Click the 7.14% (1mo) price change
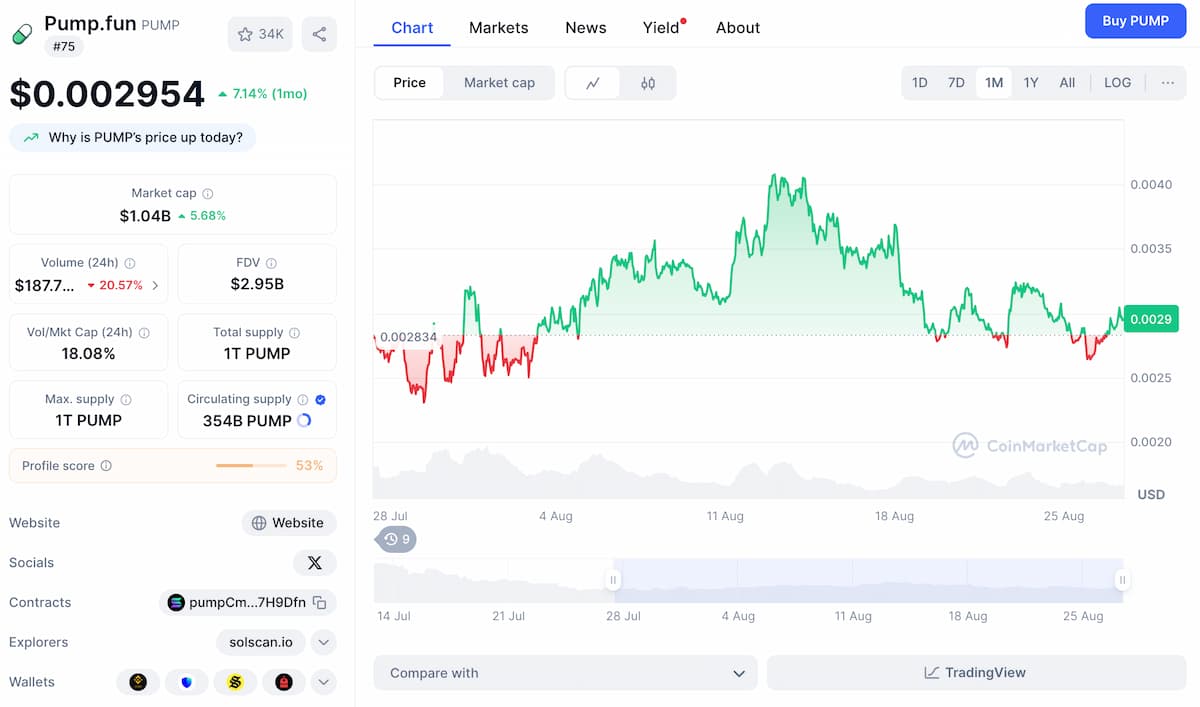 (262, 94)
